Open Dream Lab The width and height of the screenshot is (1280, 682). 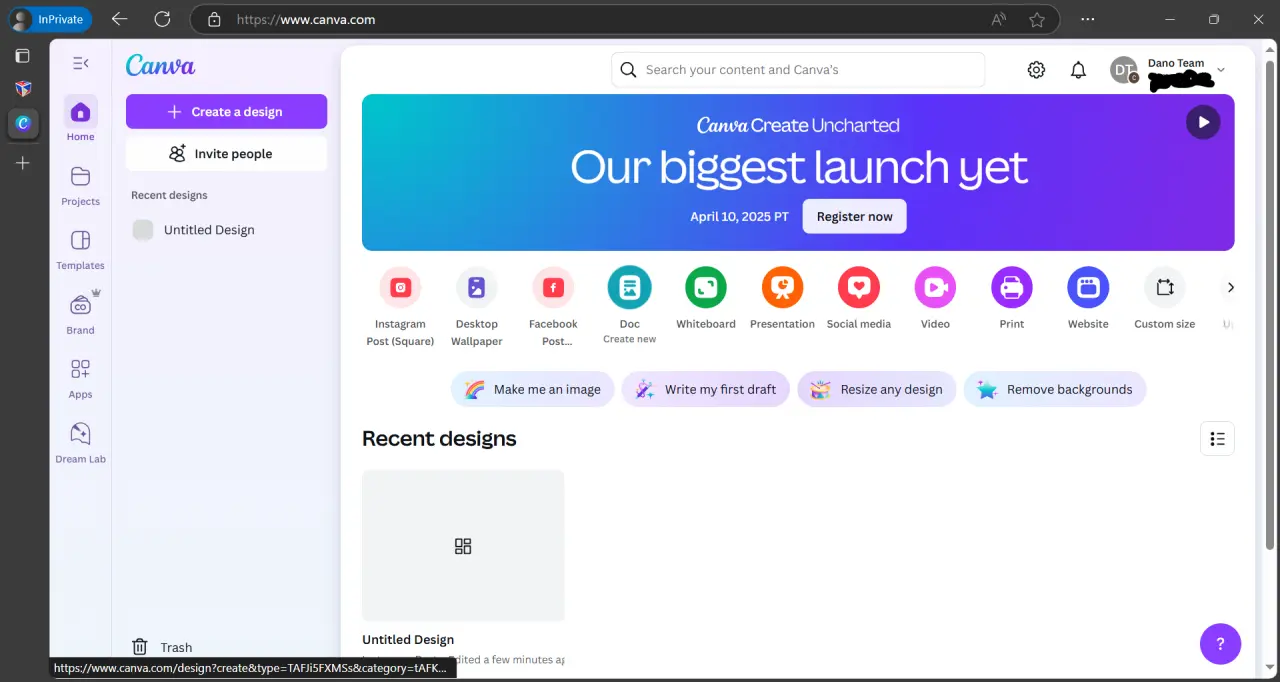point(81,442)
